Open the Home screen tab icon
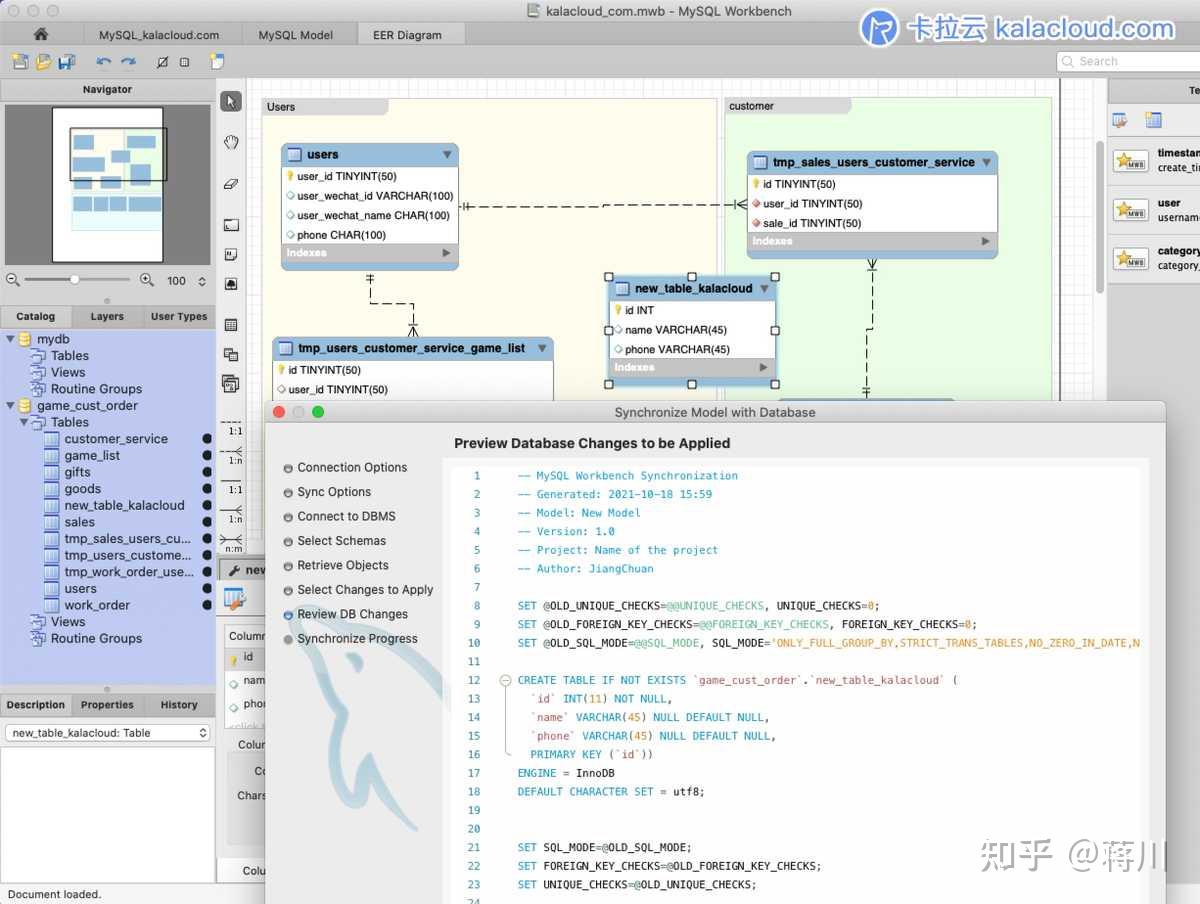Viewport: 1200px width, 904px height. coord(40,34)
